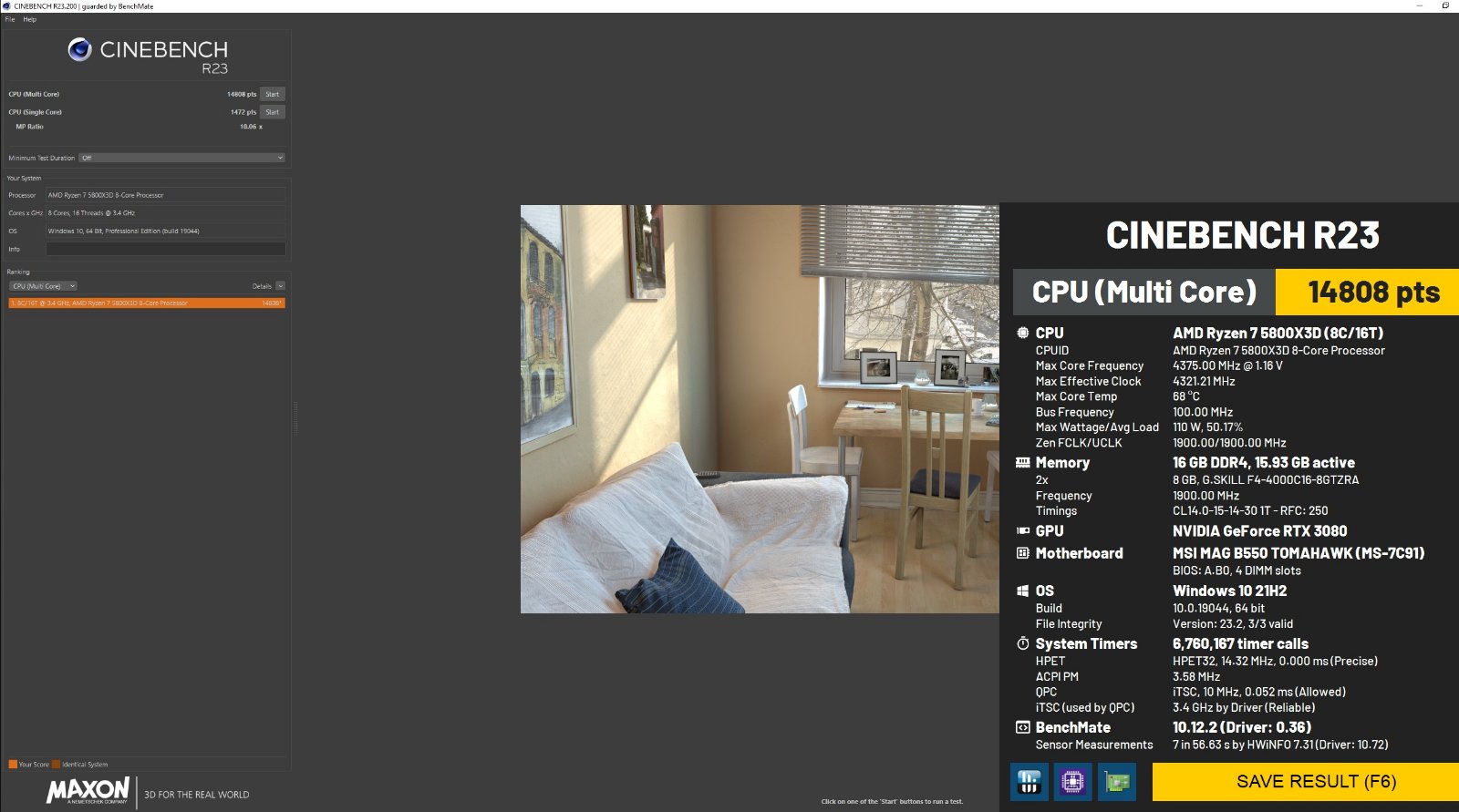Click the CPU chip icon in the result panel

click(x=1023, y=333)
